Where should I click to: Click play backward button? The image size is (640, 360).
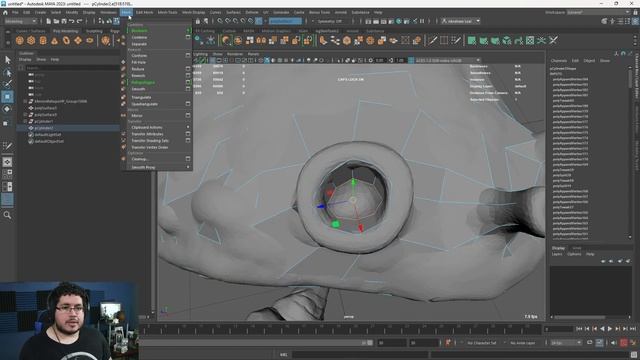(x=602, y=329)
